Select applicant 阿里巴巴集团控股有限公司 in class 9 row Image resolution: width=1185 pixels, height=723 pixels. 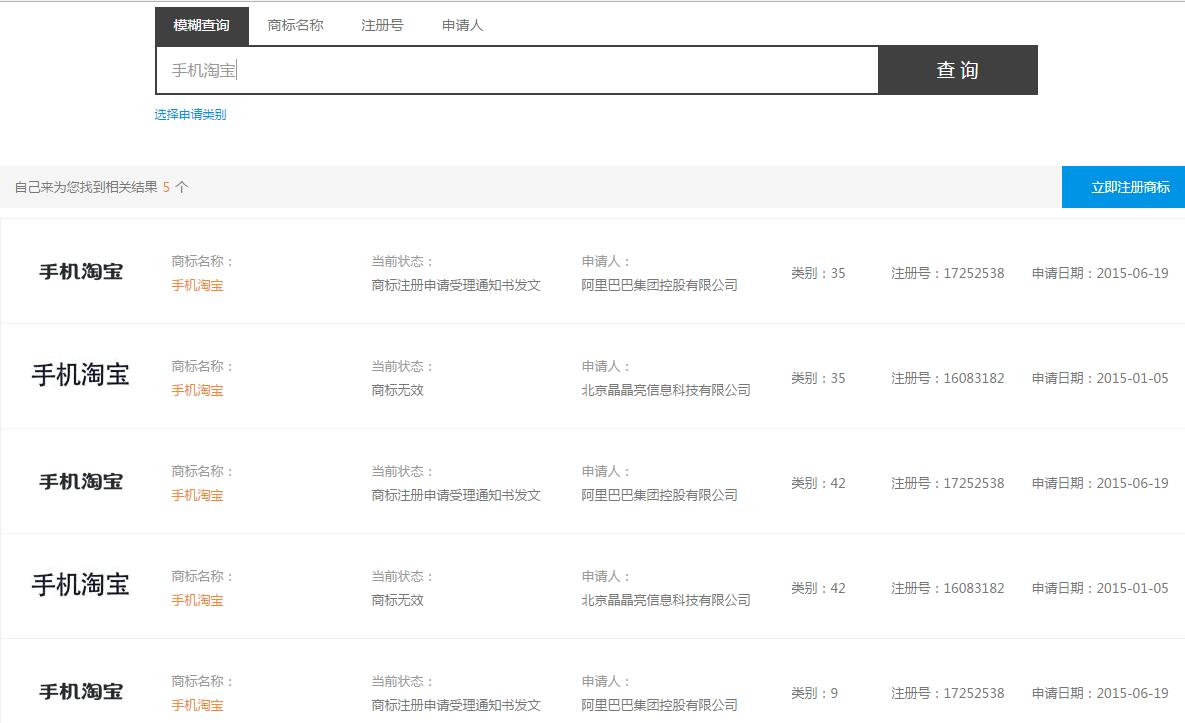(x=660, y=706)
